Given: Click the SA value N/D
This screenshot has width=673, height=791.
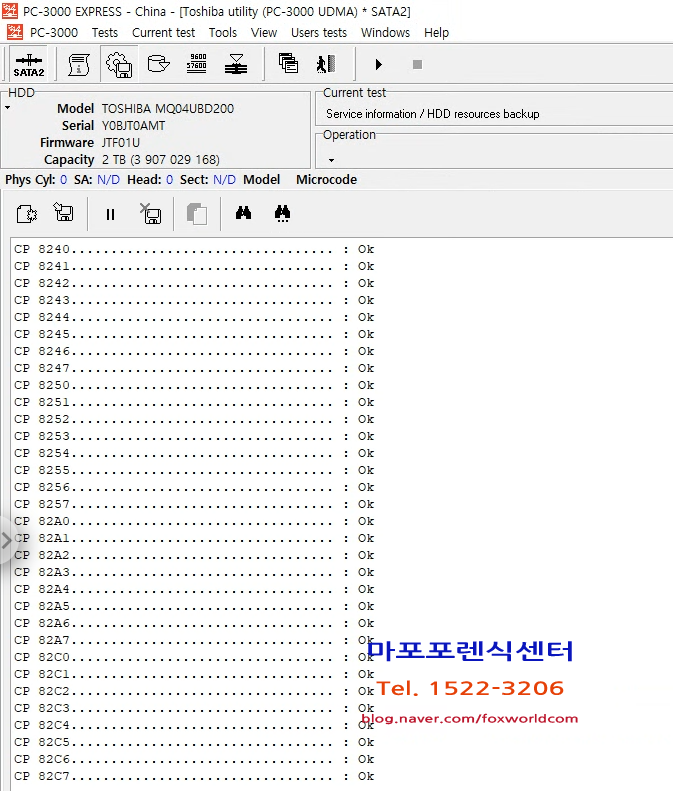Looking at the screenshot, I should click(108, 180).
